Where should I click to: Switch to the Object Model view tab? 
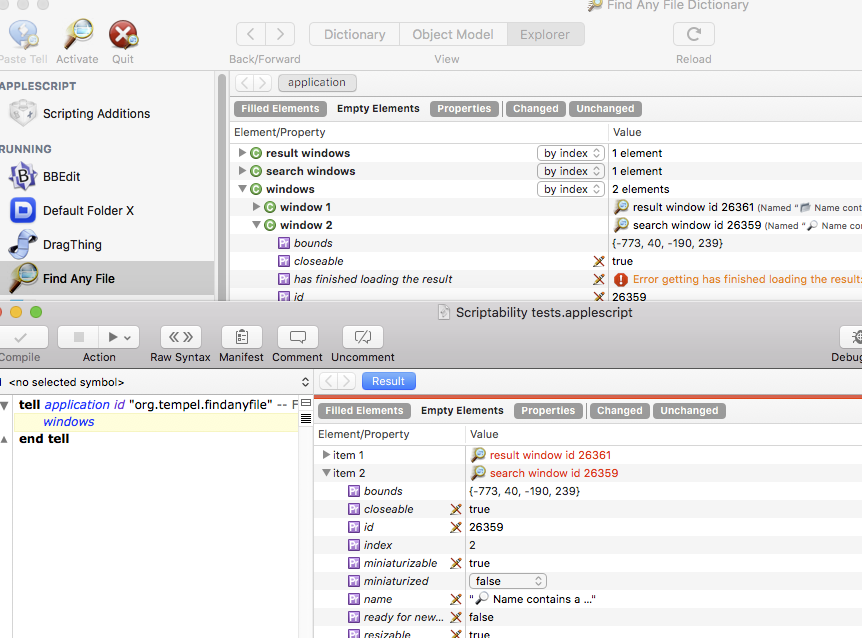click(452, 34)
